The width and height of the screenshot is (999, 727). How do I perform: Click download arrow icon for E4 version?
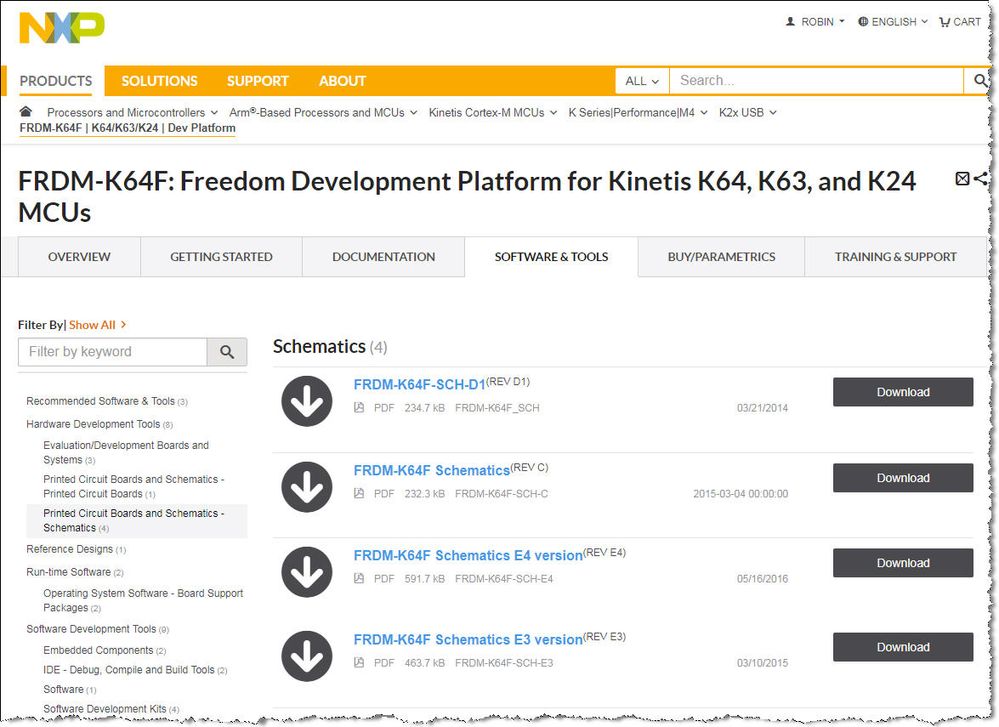tap(307, 572)
